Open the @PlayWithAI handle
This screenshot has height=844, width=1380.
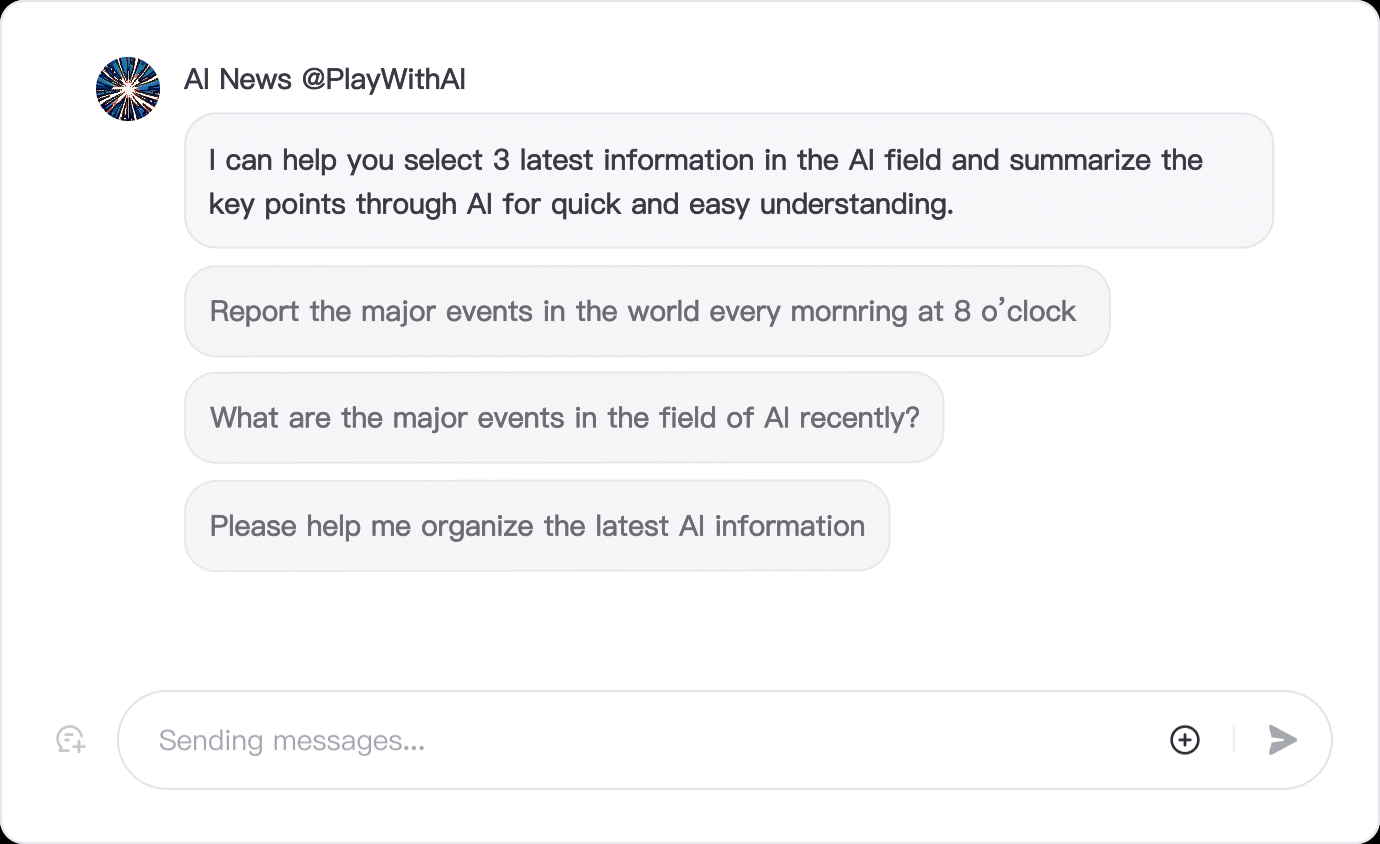384,80
